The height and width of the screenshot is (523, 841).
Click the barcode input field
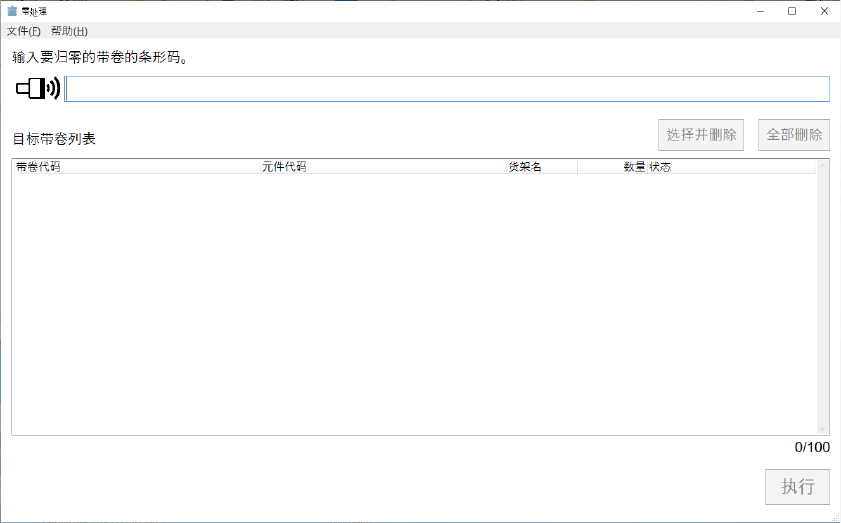(x=447, y=89)
